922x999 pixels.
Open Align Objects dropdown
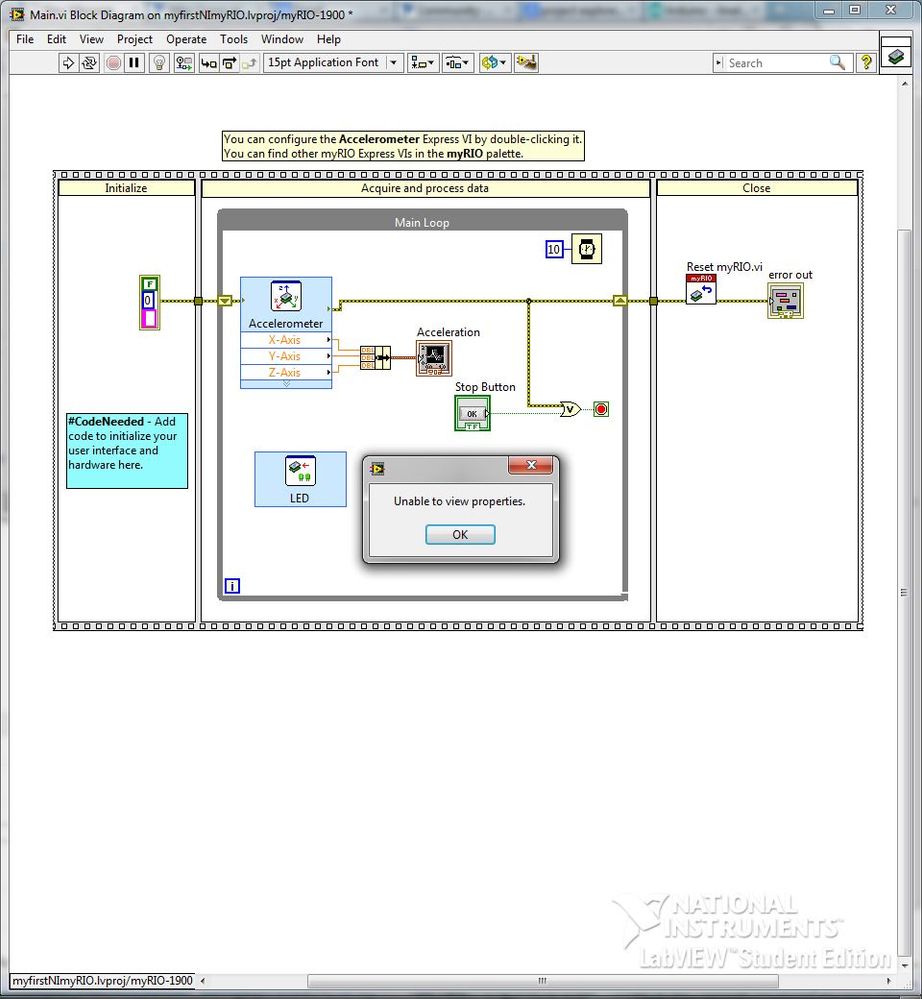tap(422, 62)
